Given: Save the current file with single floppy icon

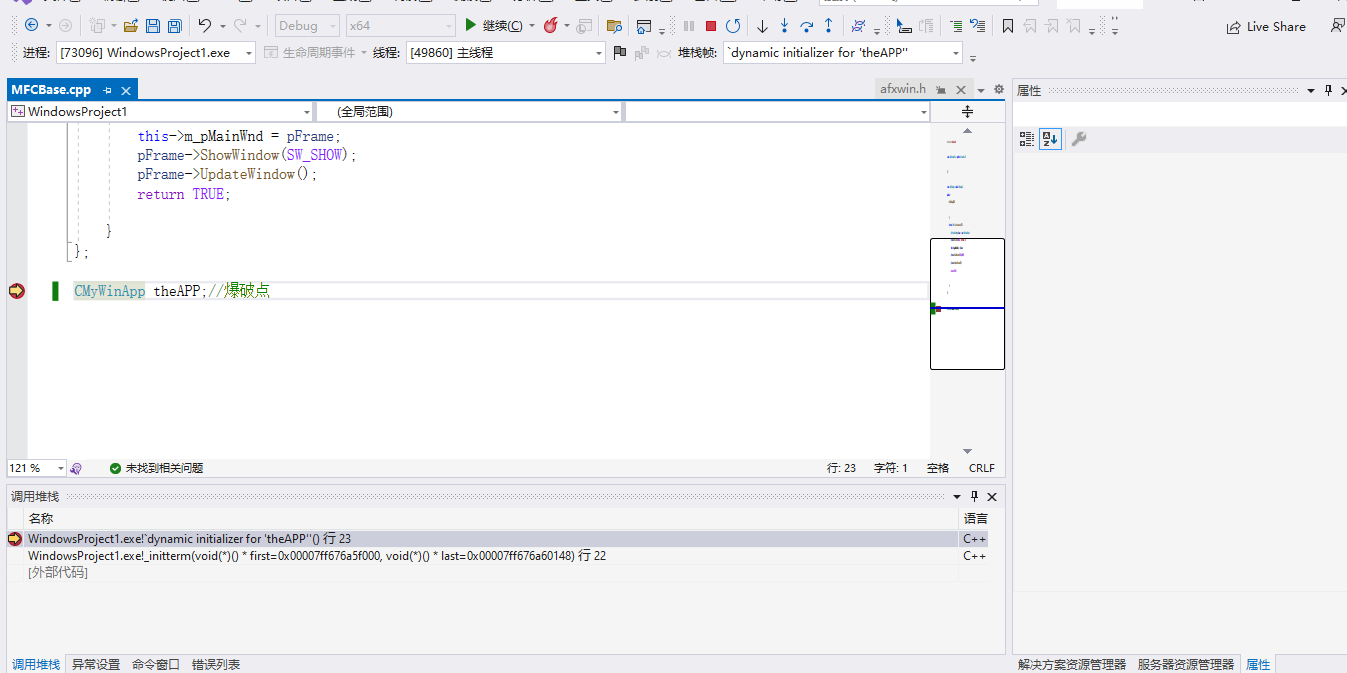Looking at the screenshot, I should 153,25.
